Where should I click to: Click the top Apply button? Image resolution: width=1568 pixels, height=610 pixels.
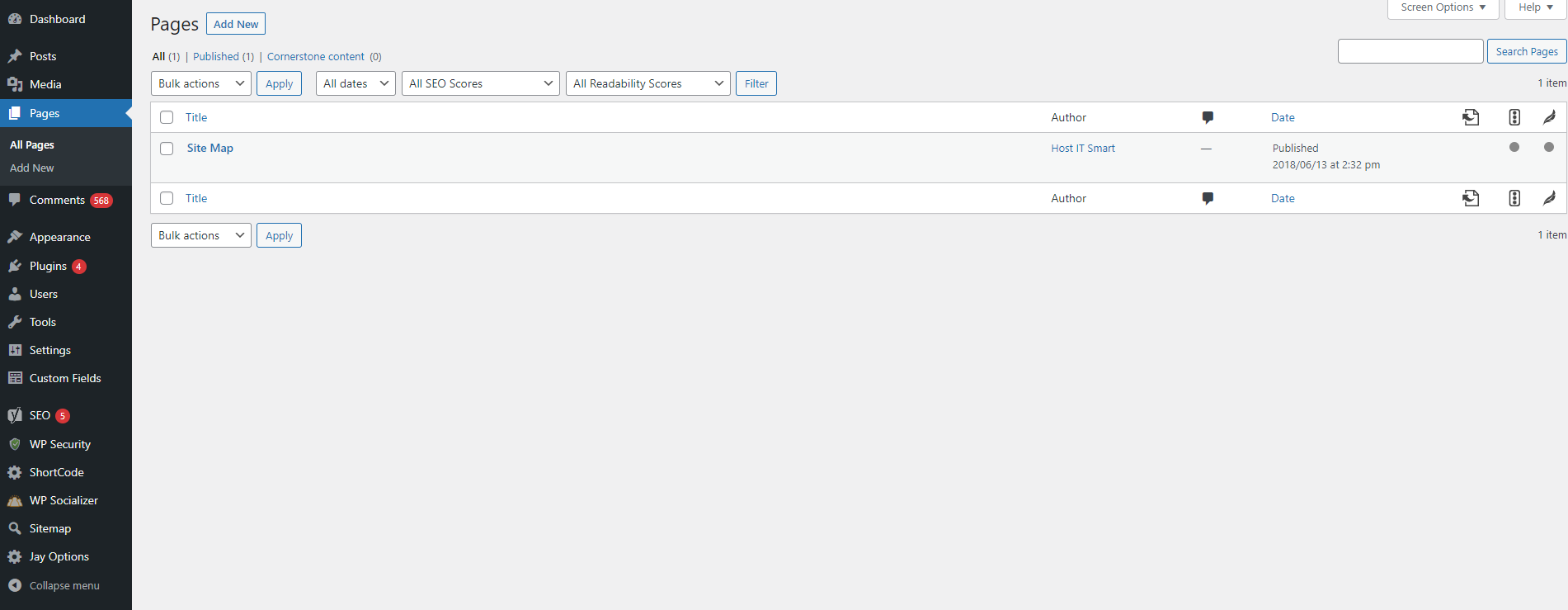(279, 83)
